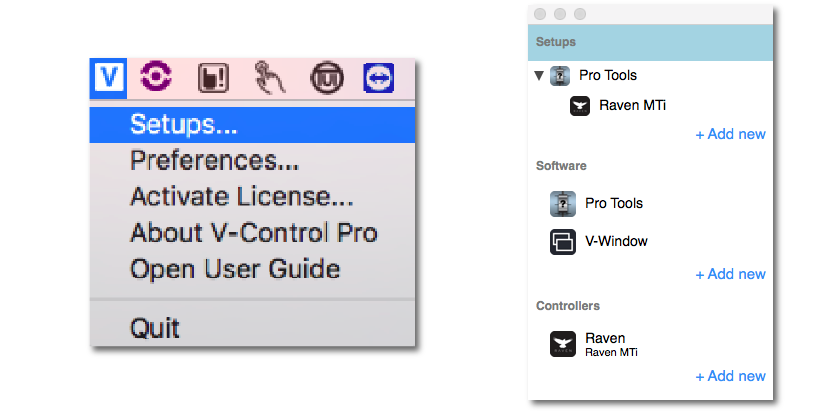Select the Raven controller icon under Controllers
The width and height of the screenshot is (831, 411).
click(563, 345)
